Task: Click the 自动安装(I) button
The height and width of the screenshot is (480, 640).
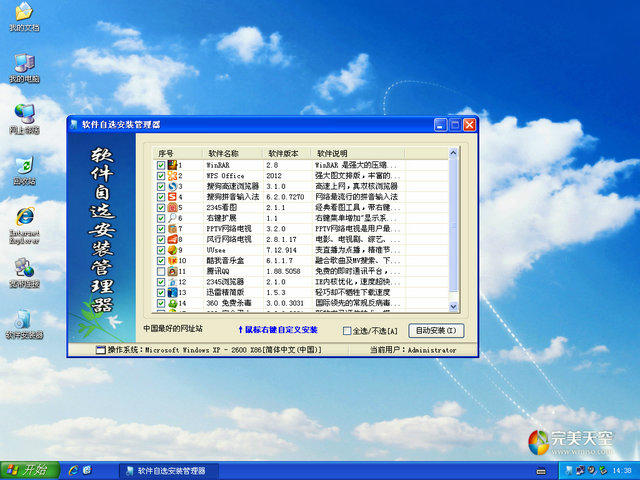Action: tap(436, 331)
